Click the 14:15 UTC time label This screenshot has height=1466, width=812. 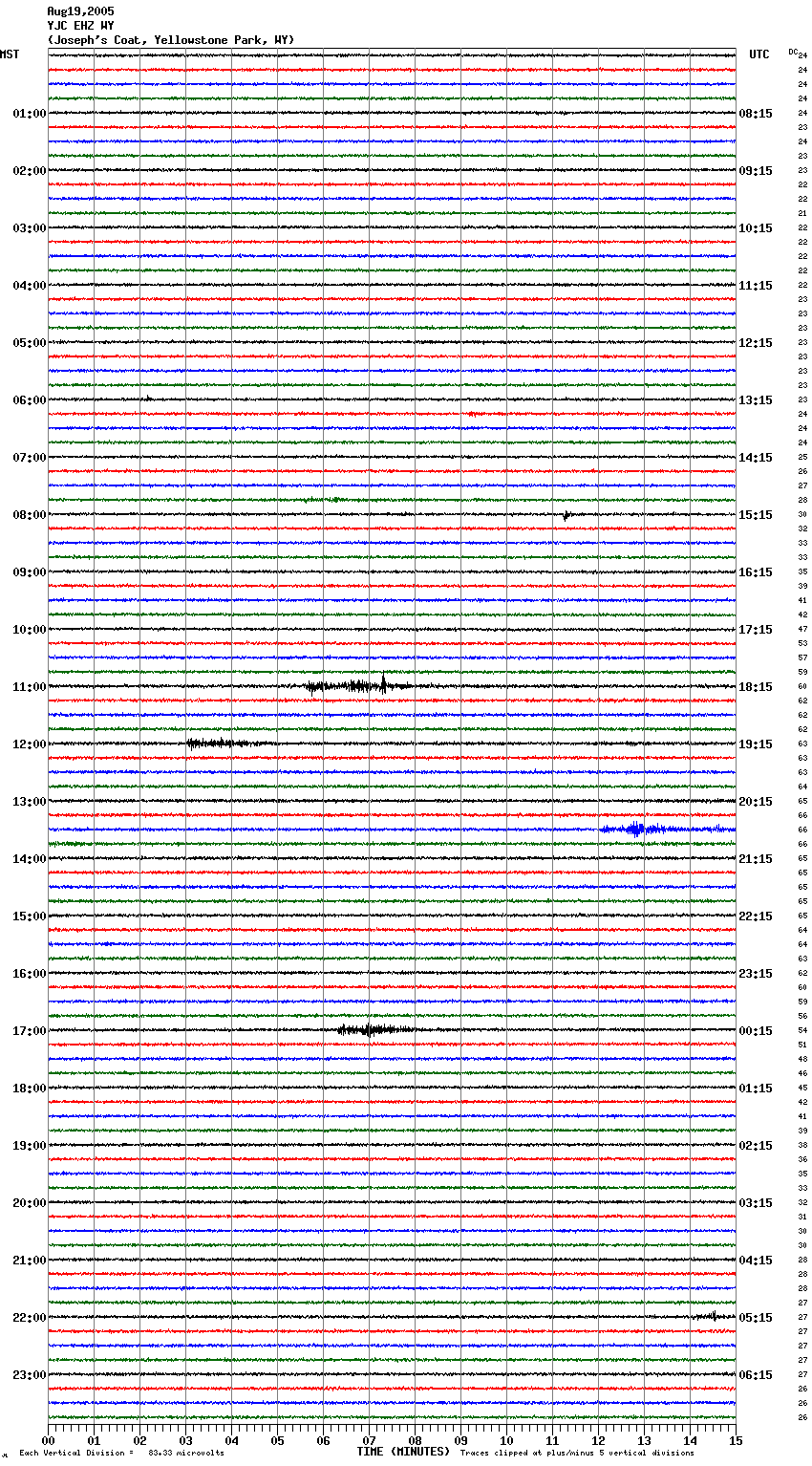click(756, 458)
